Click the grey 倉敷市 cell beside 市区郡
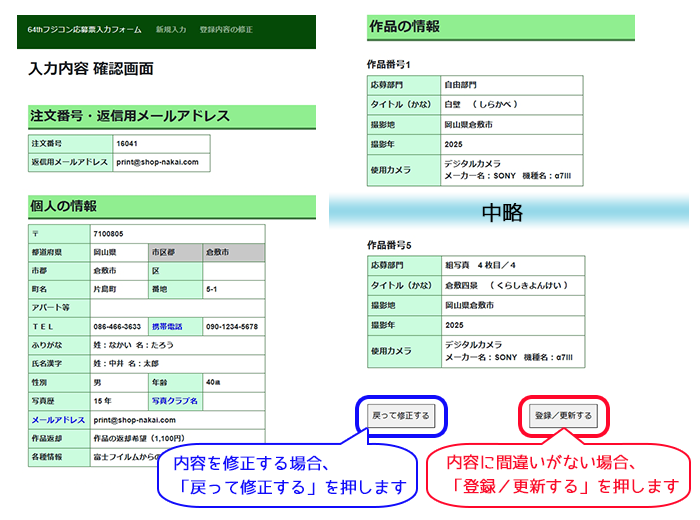700x520 pixels. pos(234,252)
